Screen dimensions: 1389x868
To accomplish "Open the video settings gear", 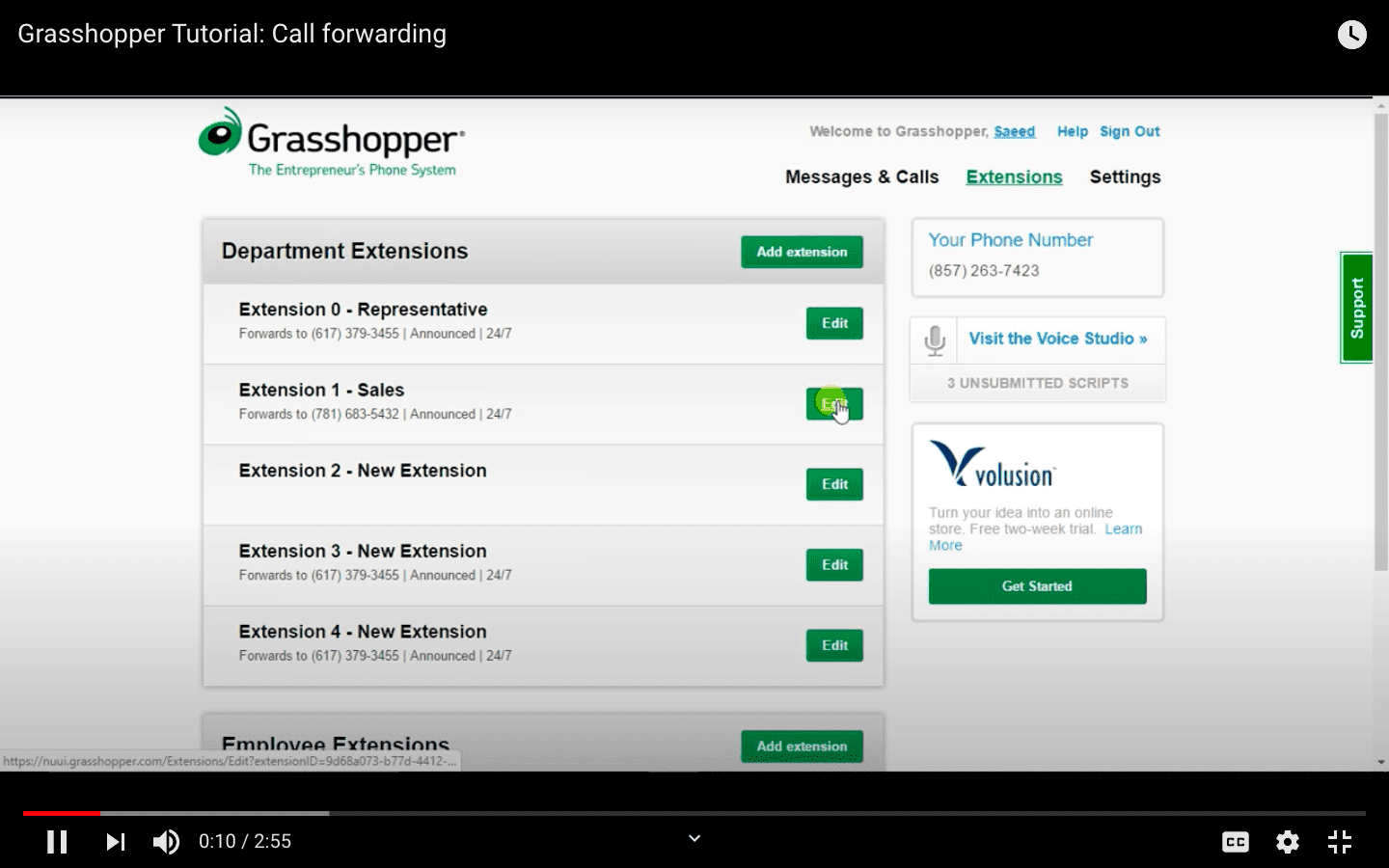I will [x=1288, y=842].
